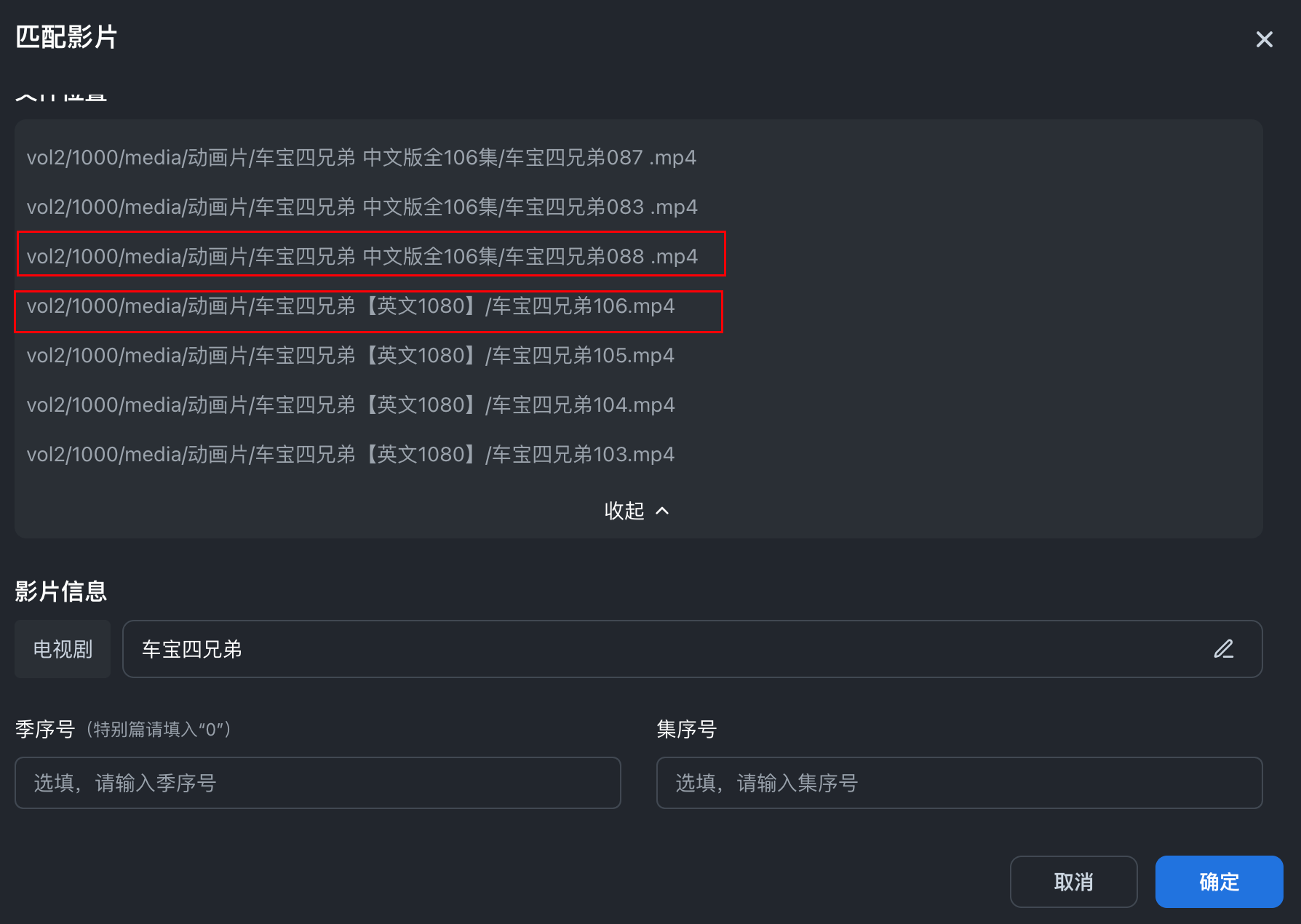Collapse the file list with 收起 chevron

637,511
